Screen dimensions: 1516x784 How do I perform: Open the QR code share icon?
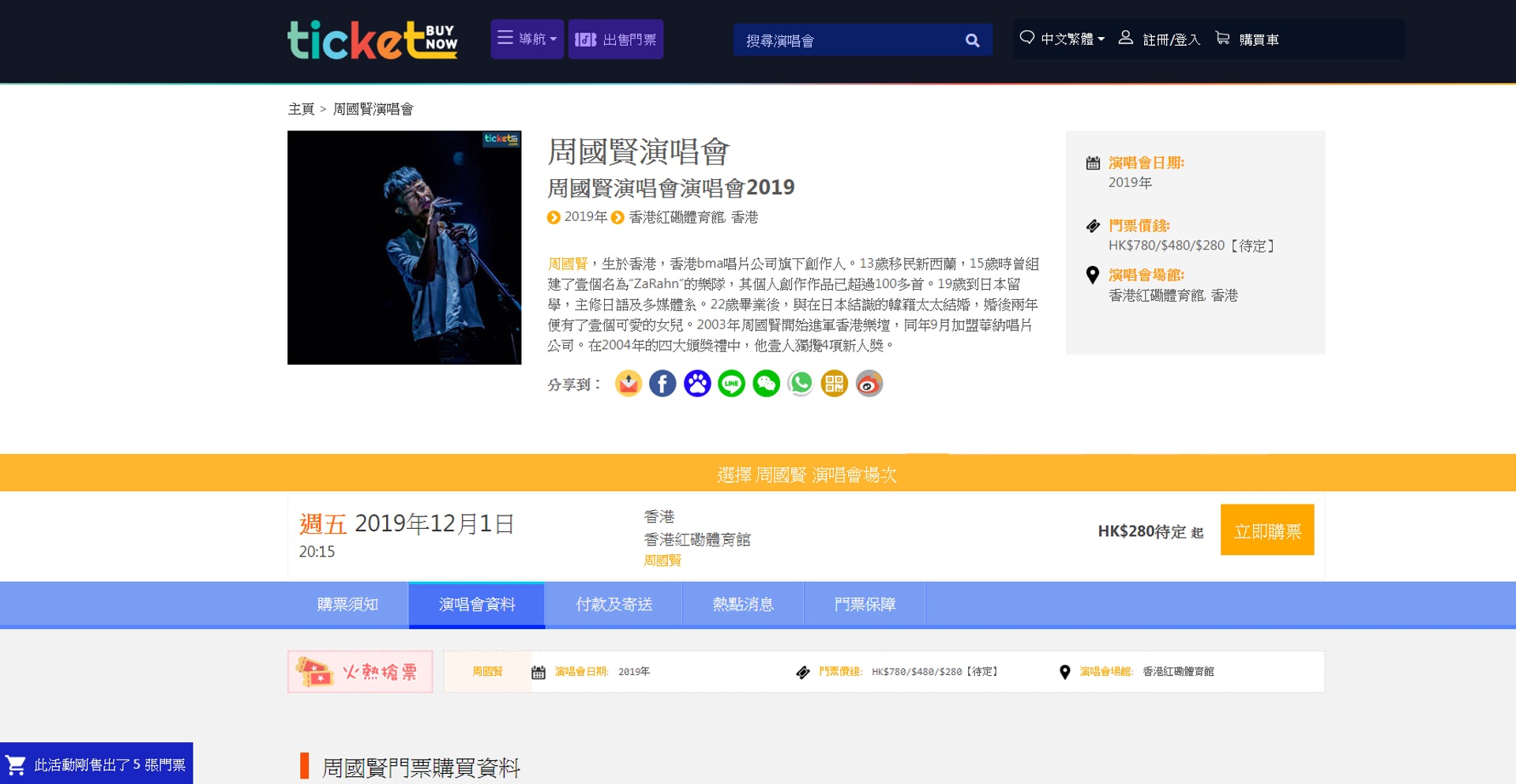(835, 384)
